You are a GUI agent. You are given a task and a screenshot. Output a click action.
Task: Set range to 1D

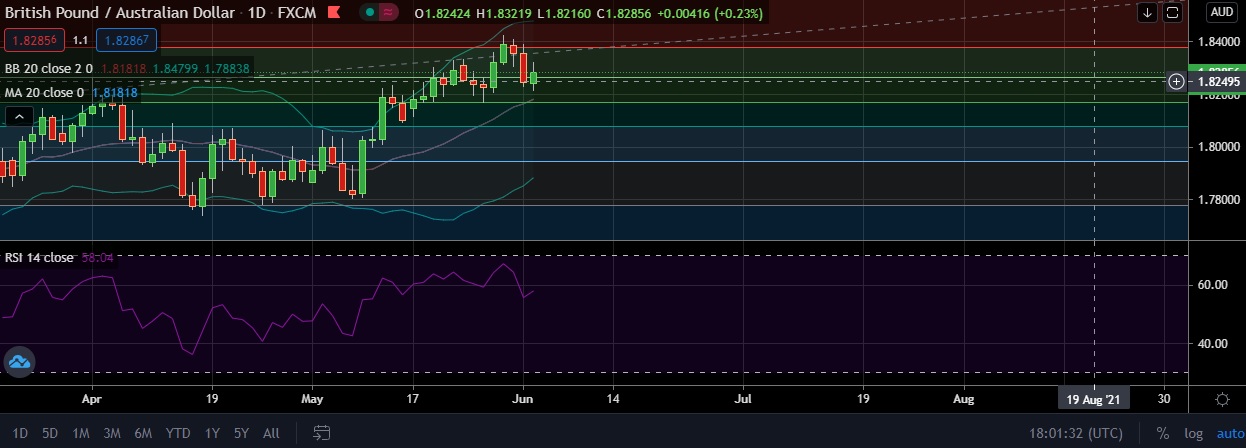click(21, 433)
